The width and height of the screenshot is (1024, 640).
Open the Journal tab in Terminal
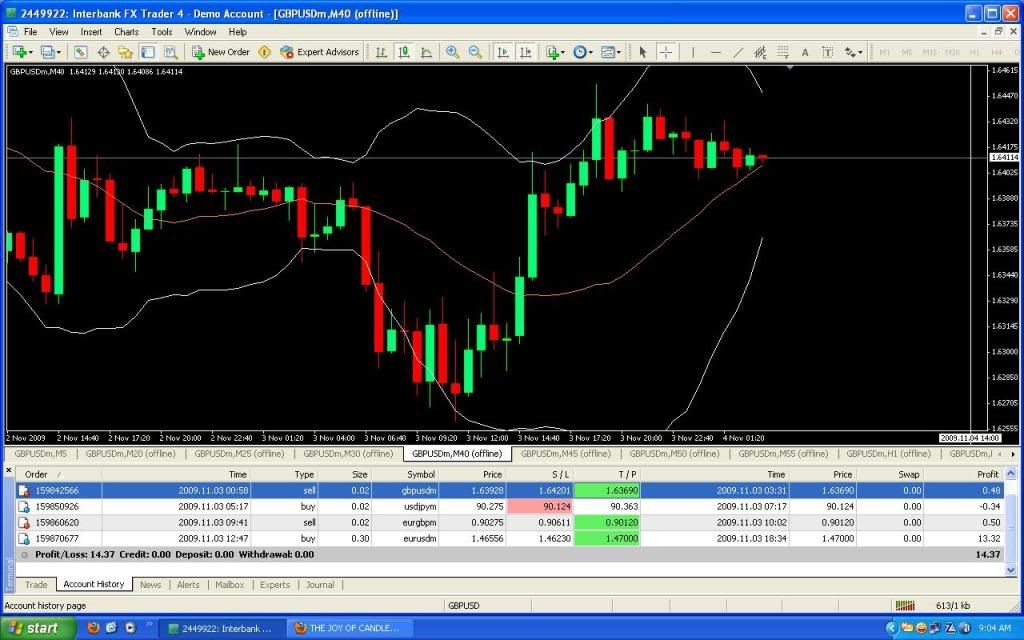[x=320, y=584]
